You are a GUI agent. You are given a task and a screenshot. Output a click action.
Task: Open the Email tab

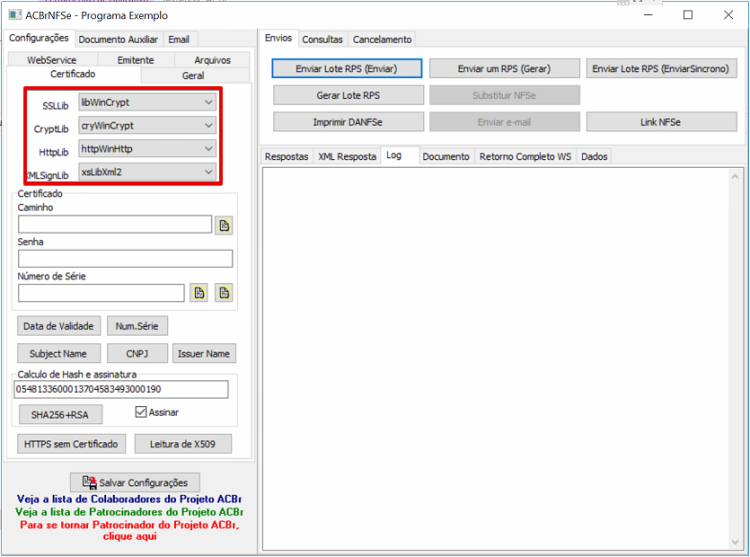179,39
